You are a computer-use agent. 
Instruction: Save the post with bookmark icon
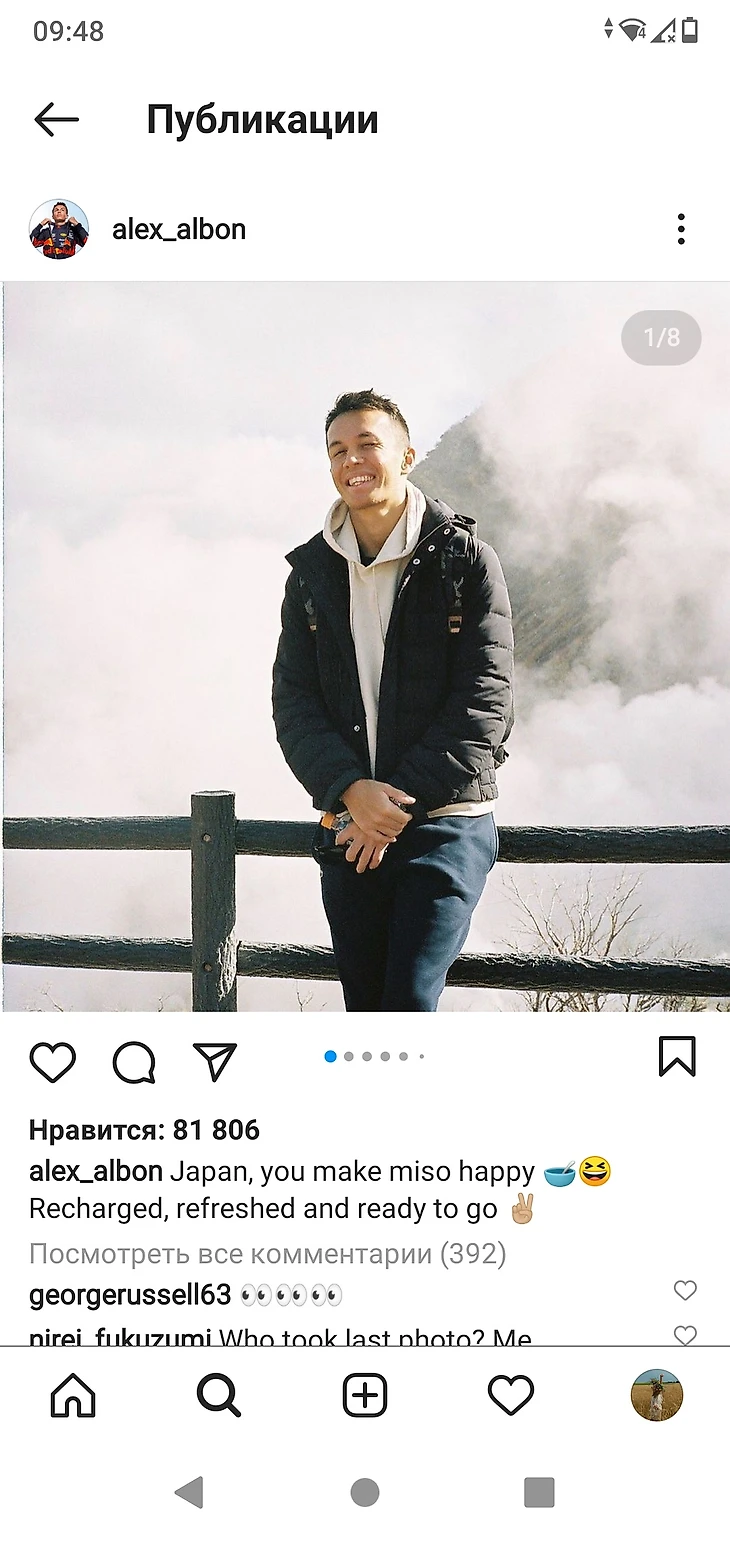(677, 1057)
